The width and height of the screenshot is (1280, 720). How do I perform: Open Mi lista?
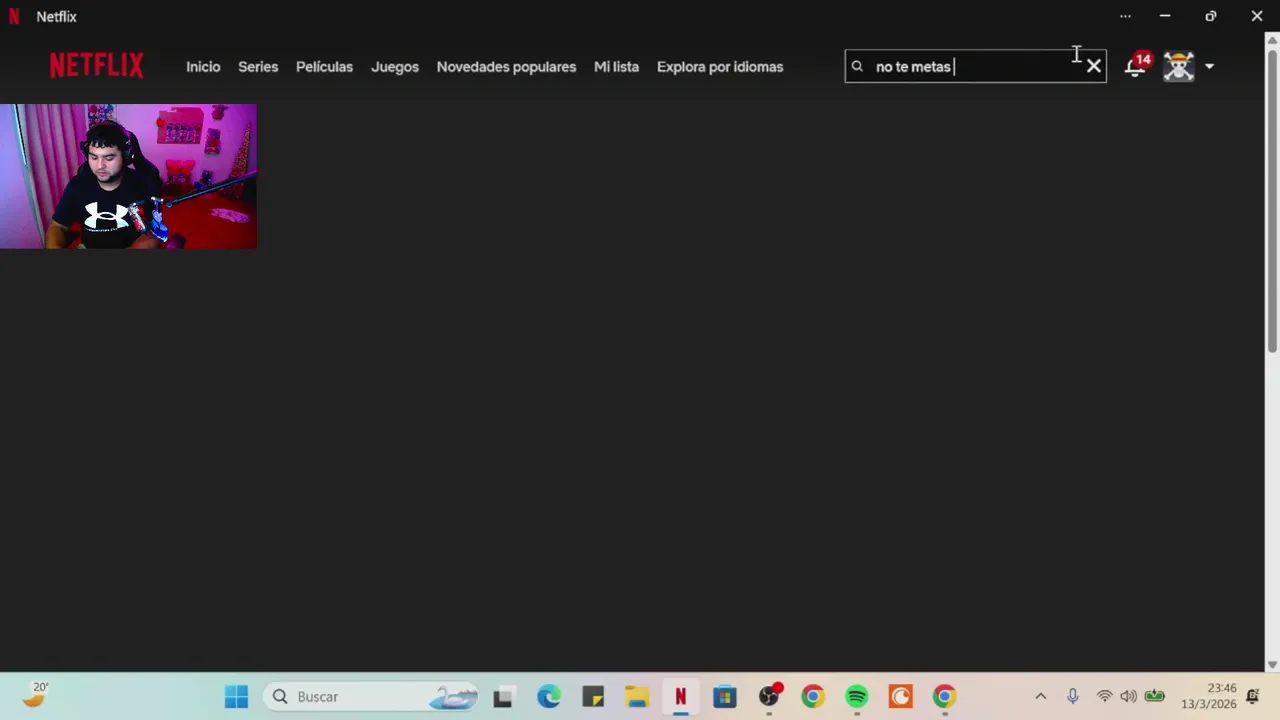tap(616, 67)
